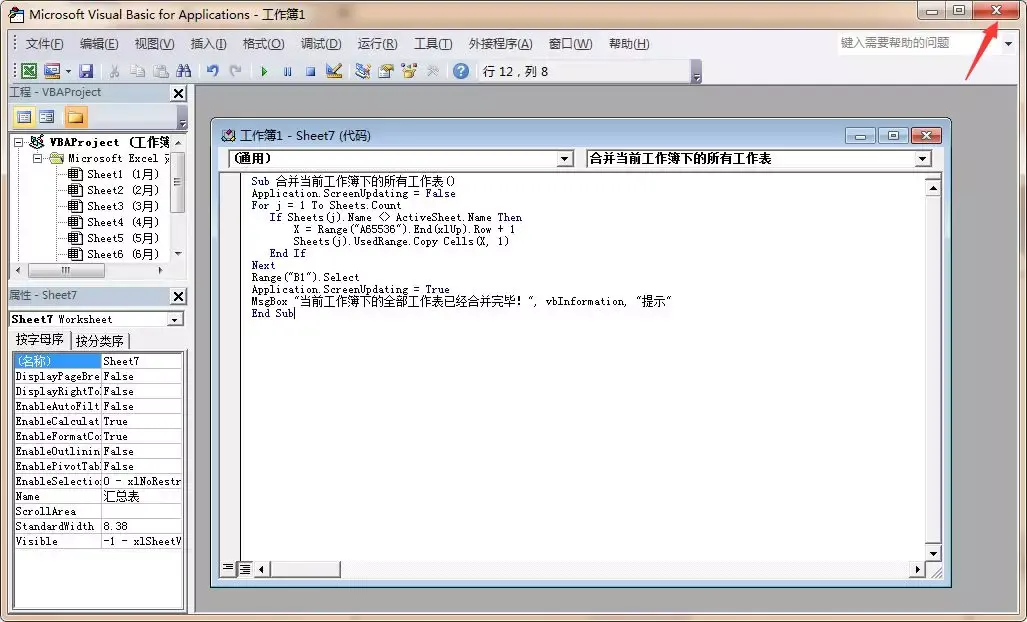1027x622 pixels.
Task: Click toolbar options arrow after line-column box
Action: (696, 72)
